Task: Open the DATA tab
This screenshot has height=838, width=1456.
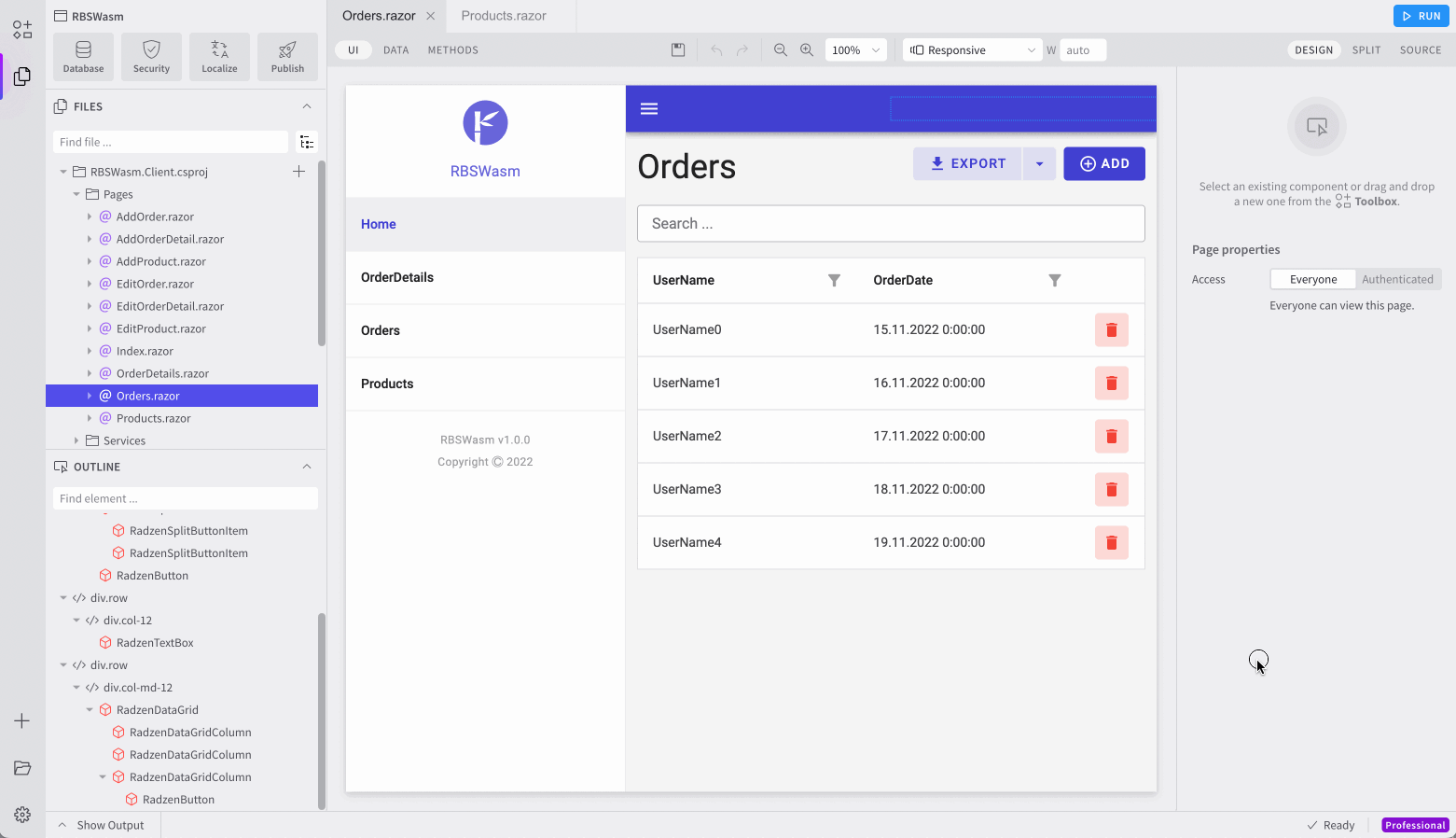Action: coord(396,50)
